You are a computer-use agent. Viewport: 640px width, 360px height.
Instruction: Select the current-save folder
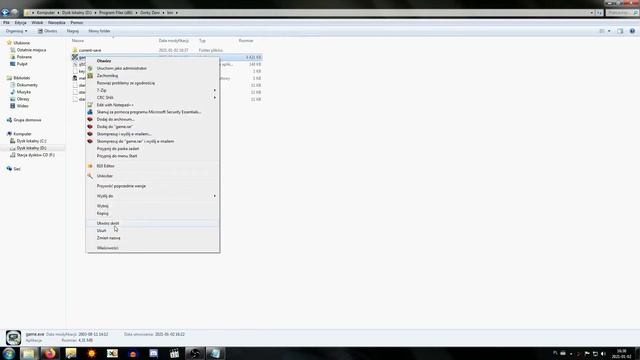90,50
